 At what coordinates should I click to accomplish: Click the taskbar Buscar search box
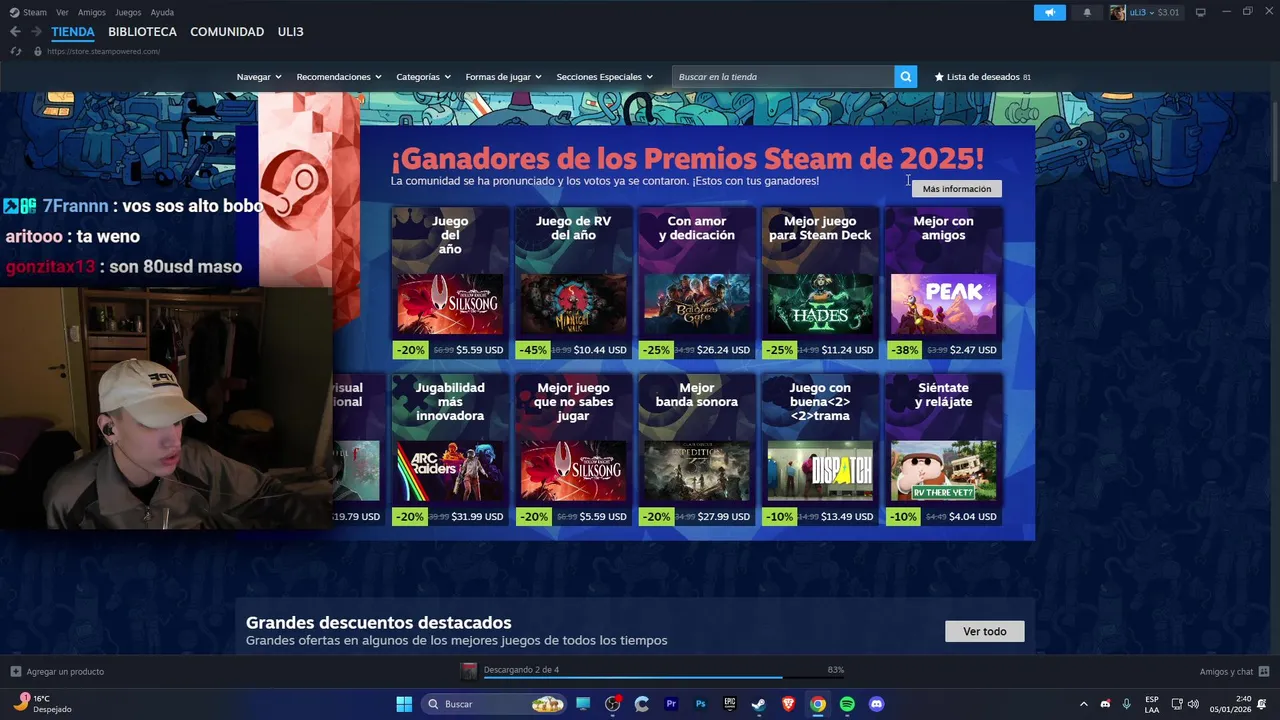tap(495, 704)
